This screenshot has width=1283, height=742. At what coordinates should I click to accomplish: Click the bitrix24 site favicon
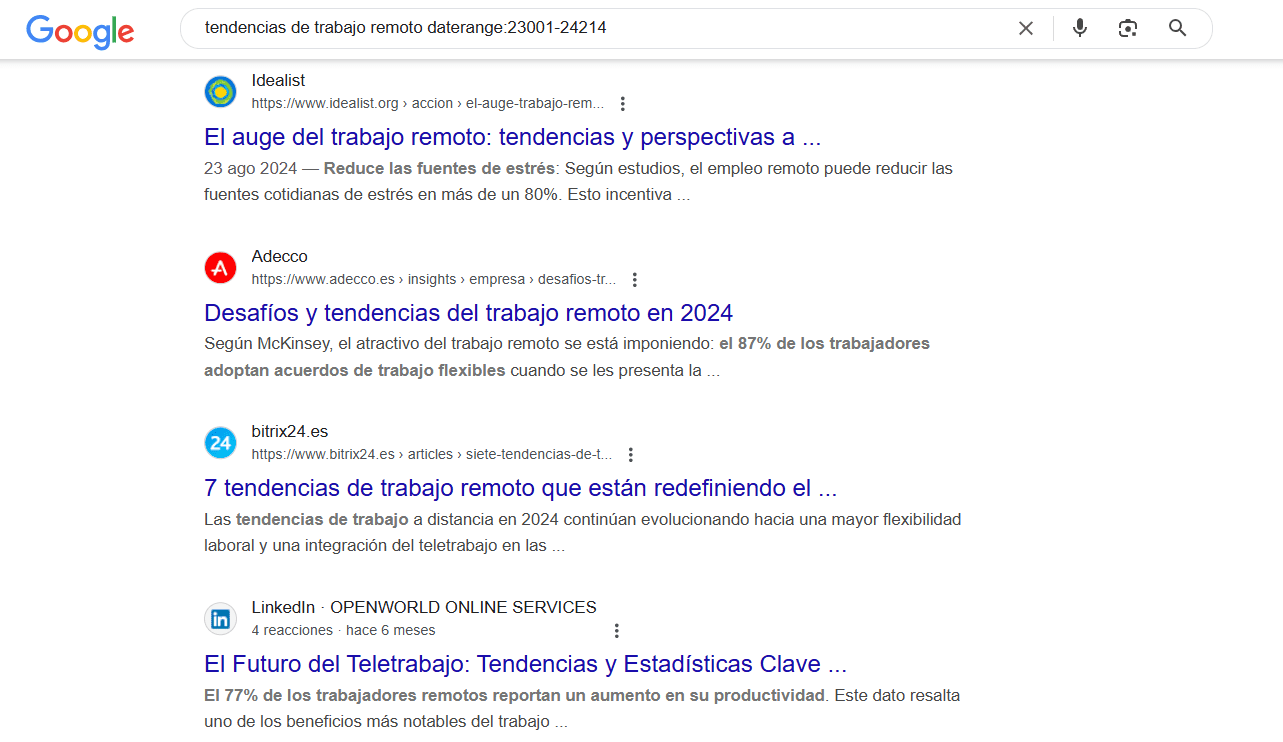click(220, 443)
